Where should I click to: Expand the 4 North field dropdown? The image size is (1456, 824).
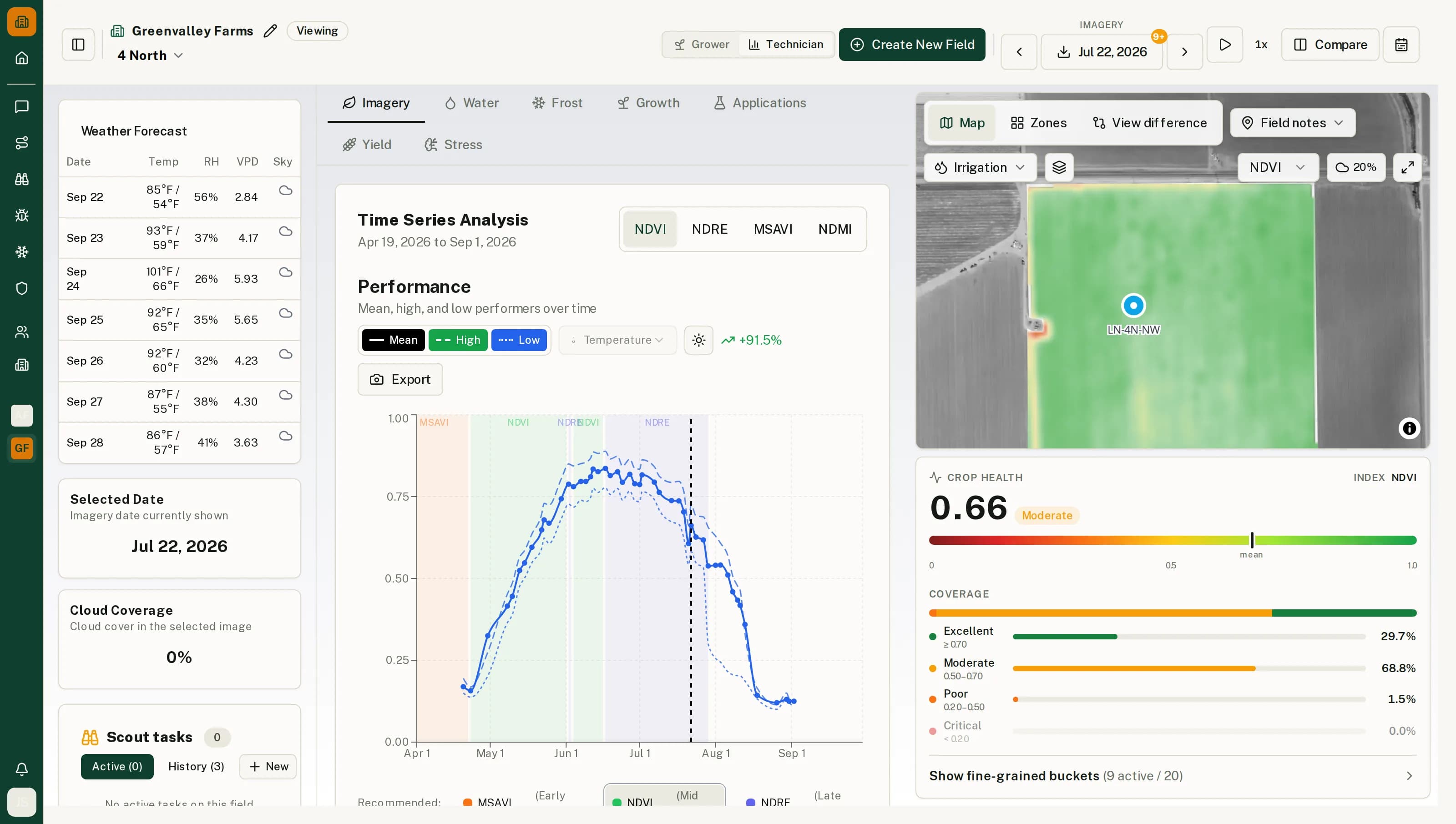point(150,55)
